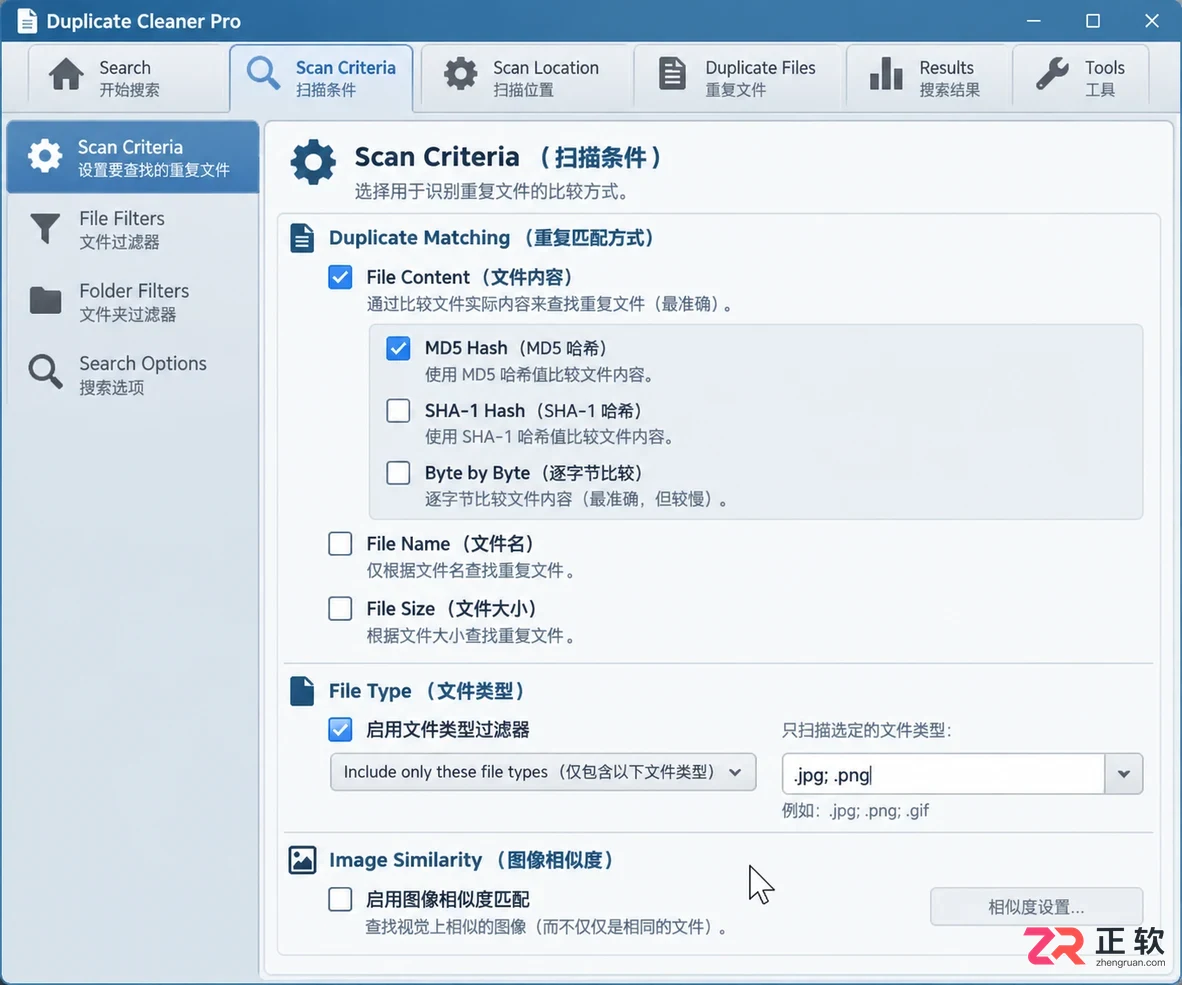1182x985 pixels.
Task: Select Scan Criteria in the sidebar
Action: tap(133, 157)
